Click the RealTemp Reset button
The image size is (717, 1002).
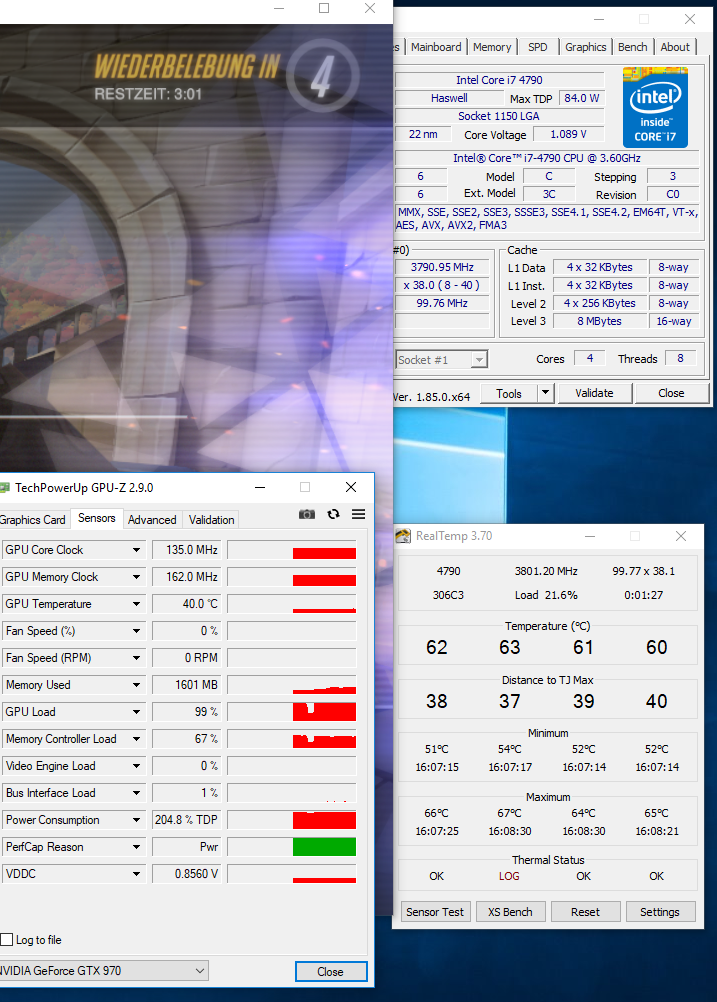pyautogui.click(x=585, y=912)
